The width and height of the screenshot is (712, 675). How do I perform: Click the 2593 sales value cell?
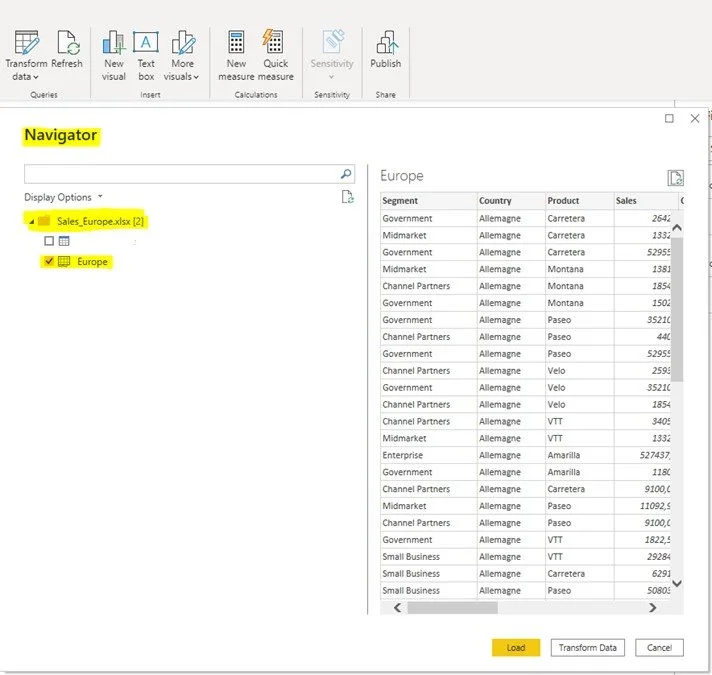click(x=642, y=371)
